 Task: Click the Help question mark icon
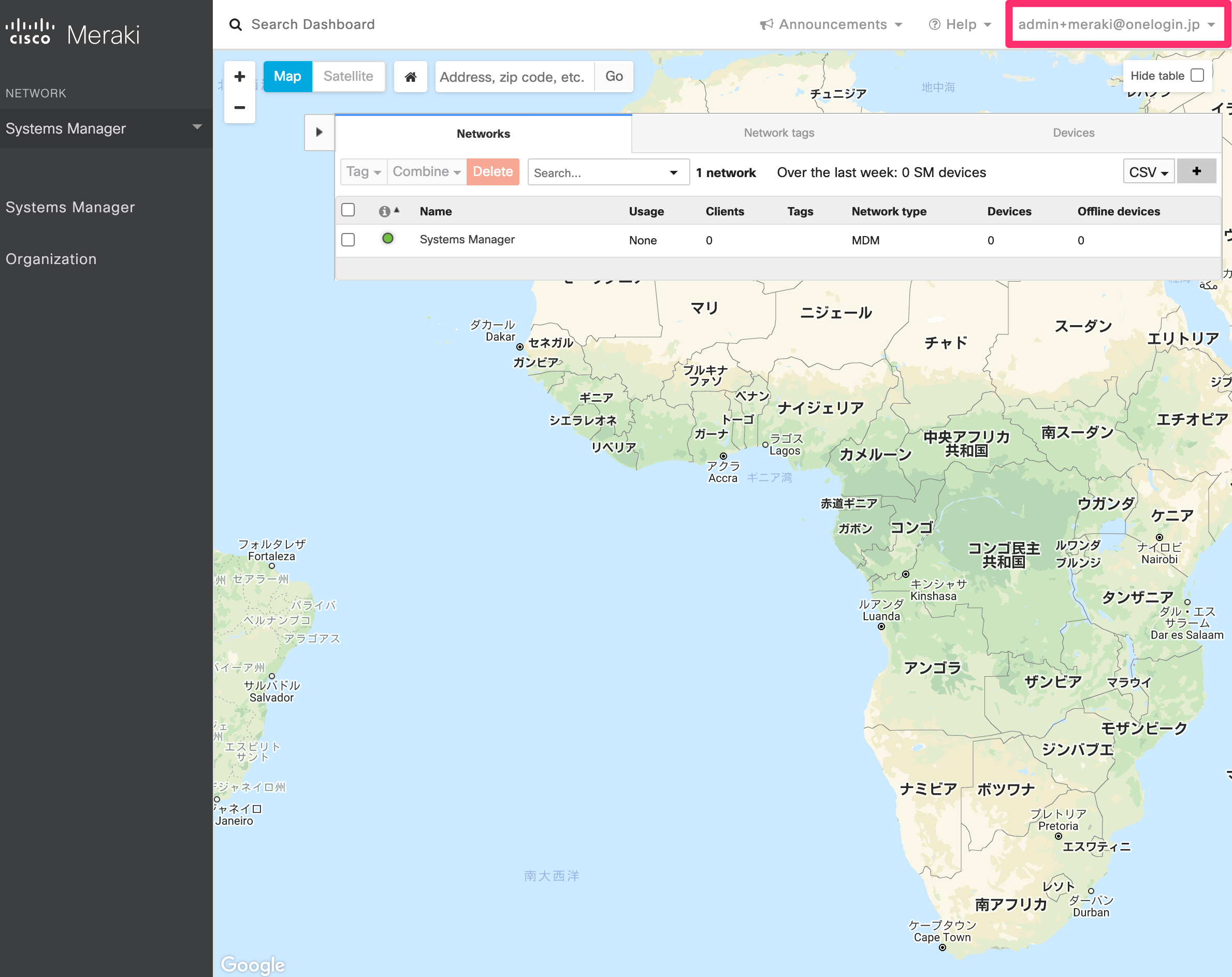click(x=934, y=24)
